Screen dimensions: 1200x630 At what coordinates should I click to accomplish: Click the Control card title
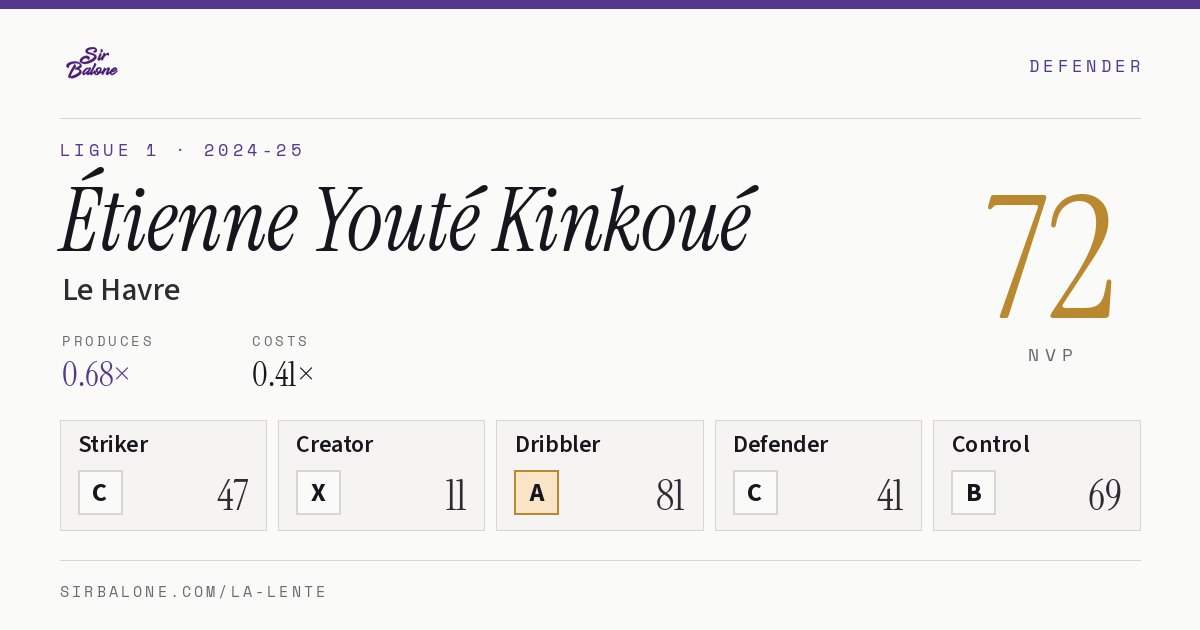click(991, 444)
